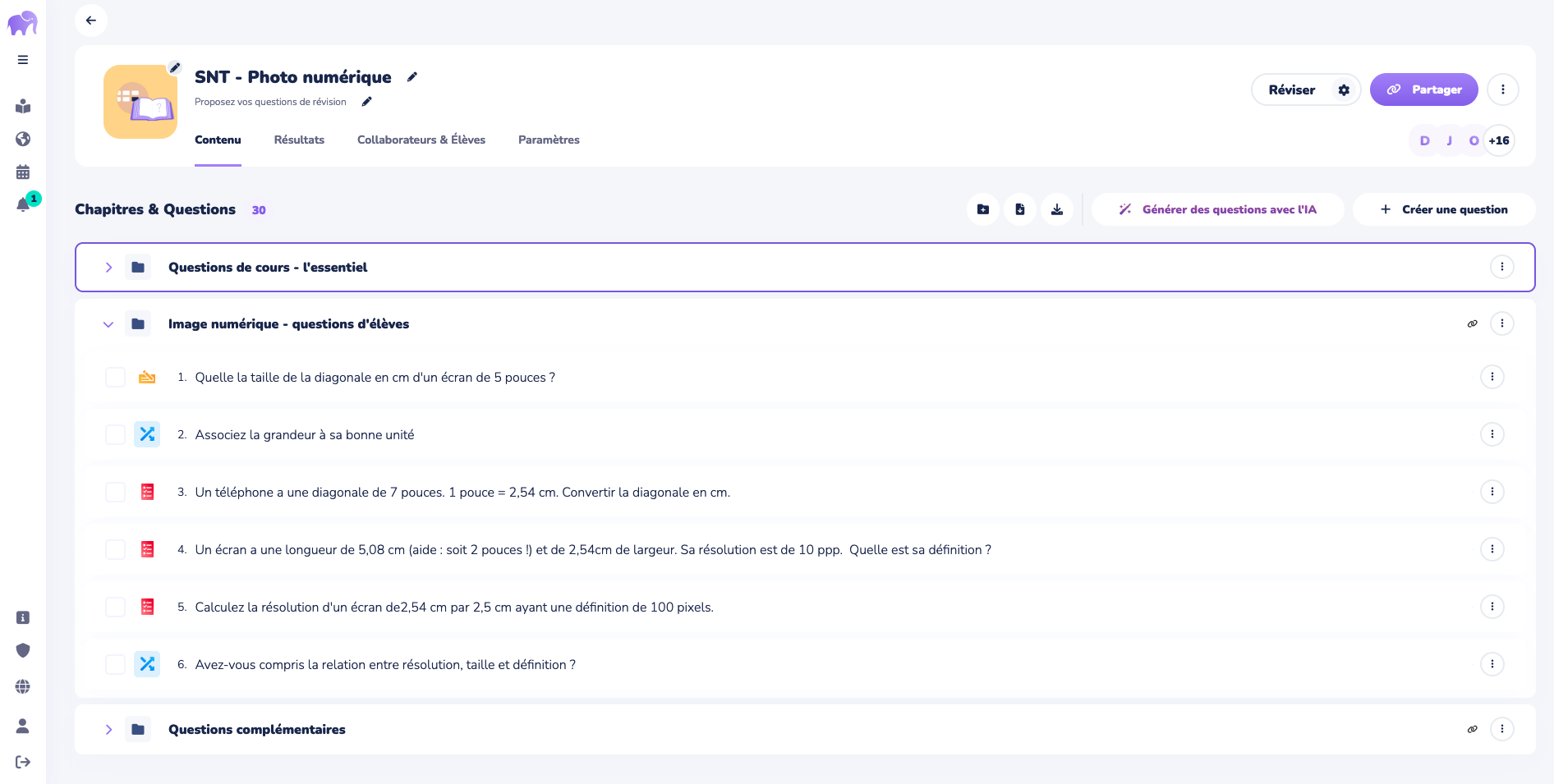Switch to the Résultats tab

coord(299,140)
